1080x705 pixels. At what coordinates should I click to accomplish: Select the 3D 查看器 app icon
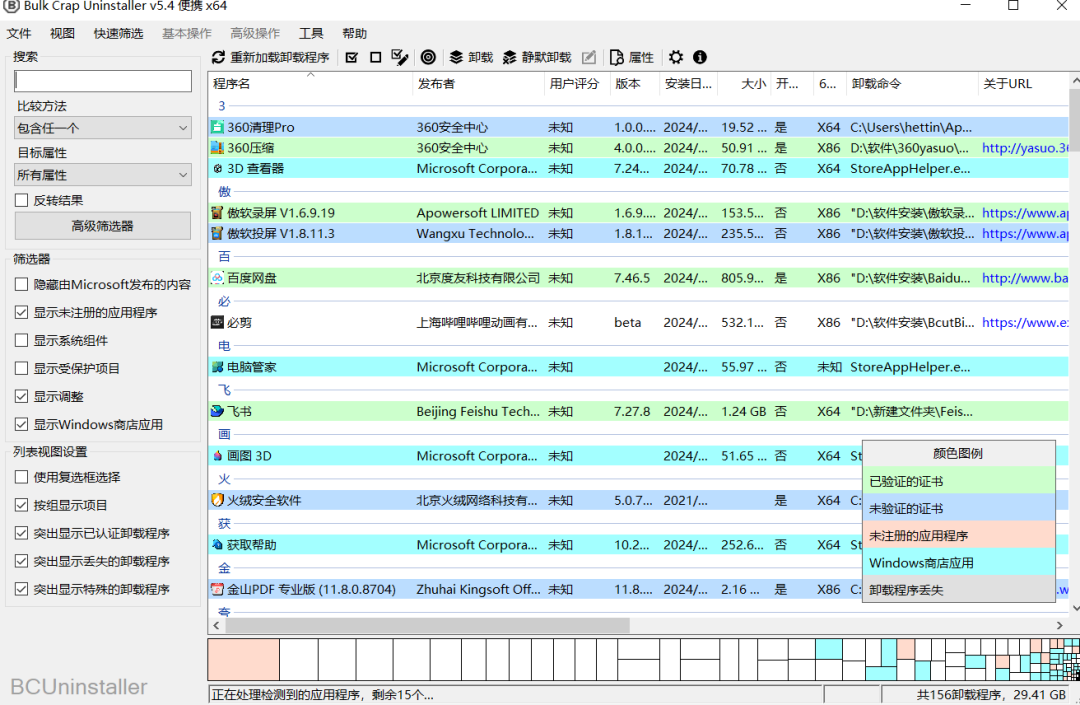(218, 168)
